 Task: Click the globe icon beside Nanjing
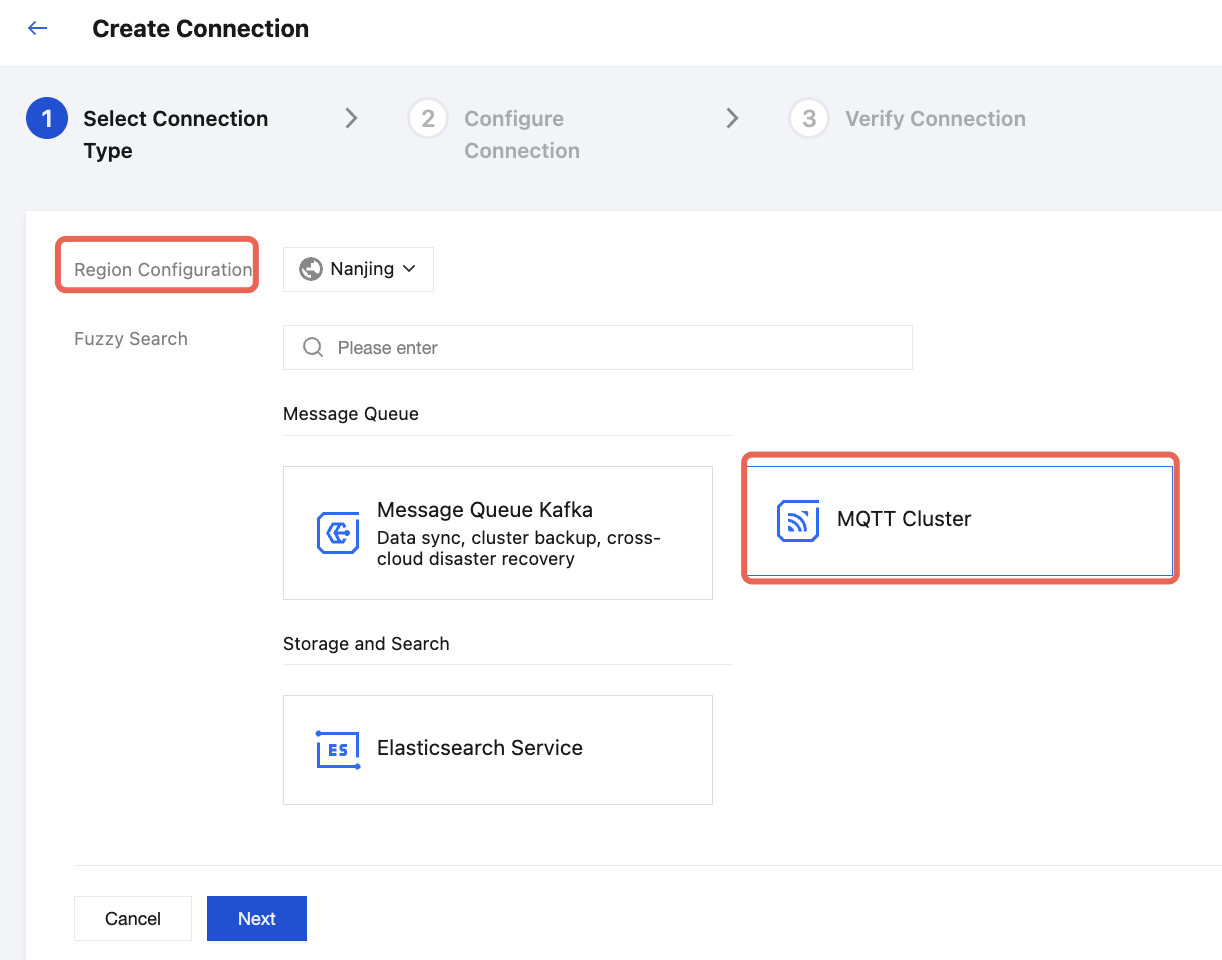click(x=311, y=269)
